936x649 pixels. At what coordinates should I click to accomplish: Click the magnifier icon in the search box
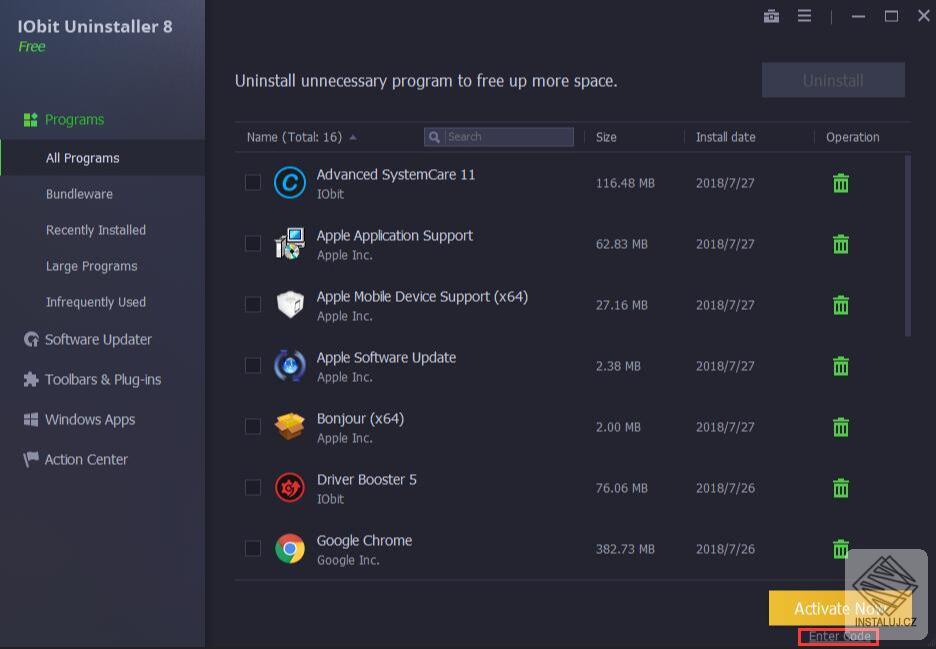tap(433, 136)
